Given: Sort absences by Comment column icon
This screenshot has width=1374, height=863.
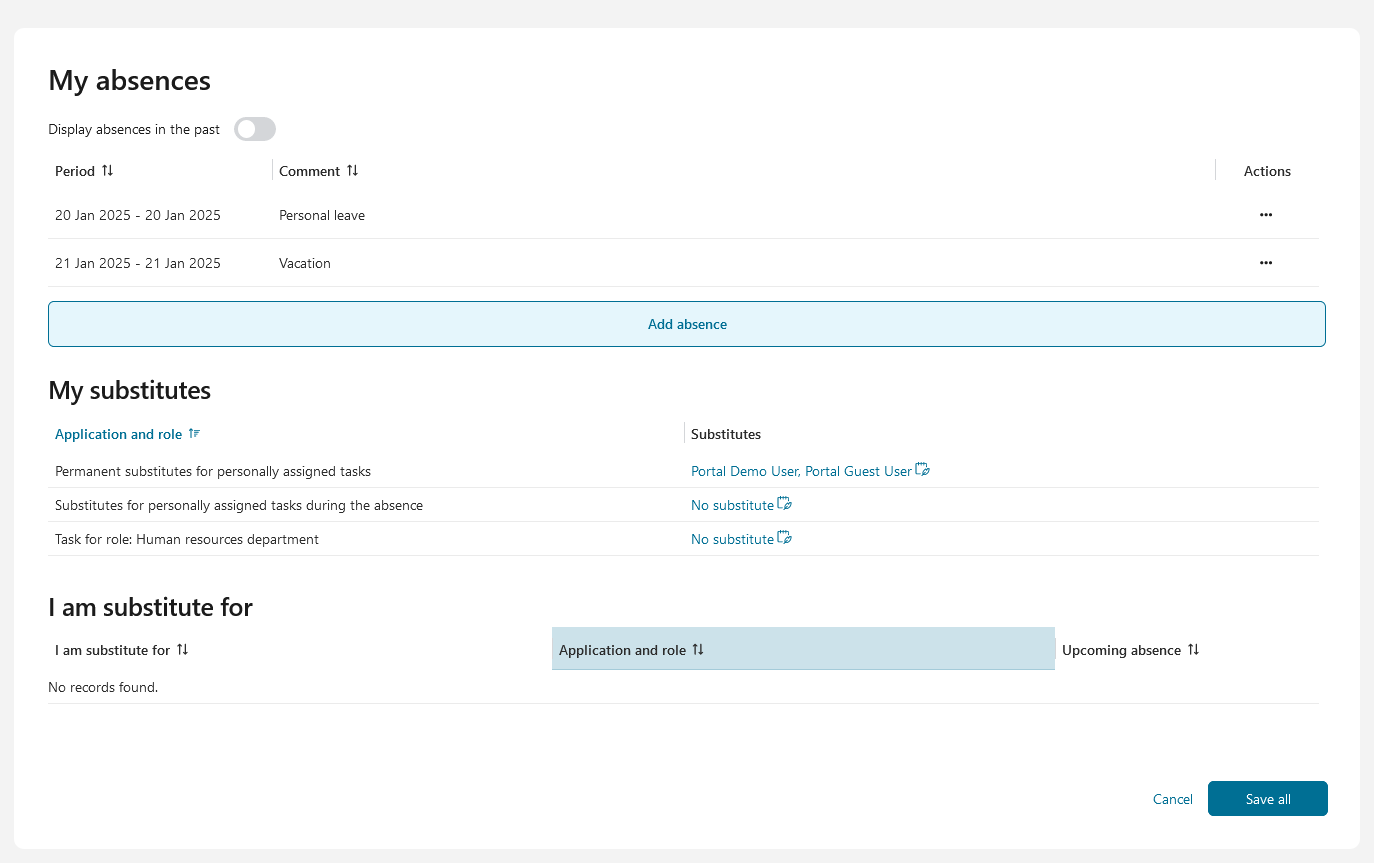Looking at the screenshot, I should pos(352,171).
